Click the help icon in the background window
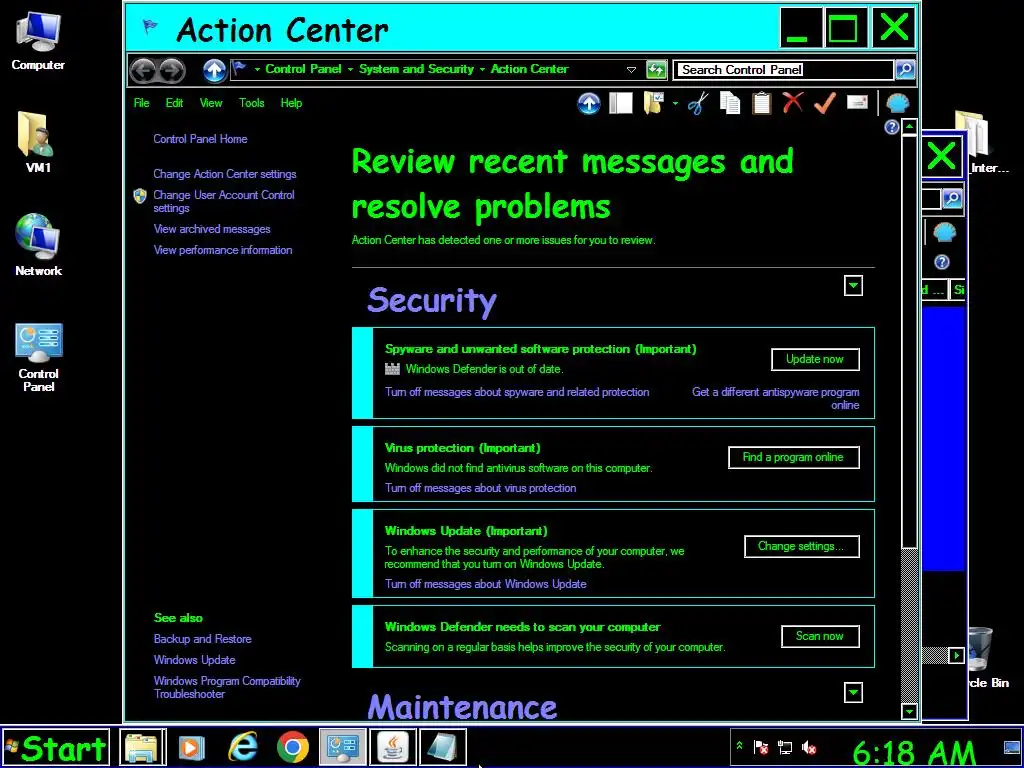This screenshot has width=1024, height=768. click(942, 263)
